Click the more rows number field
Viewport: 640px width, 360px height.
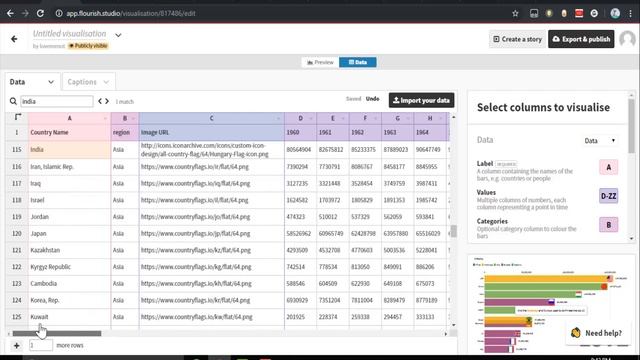(x=40, y=346)
